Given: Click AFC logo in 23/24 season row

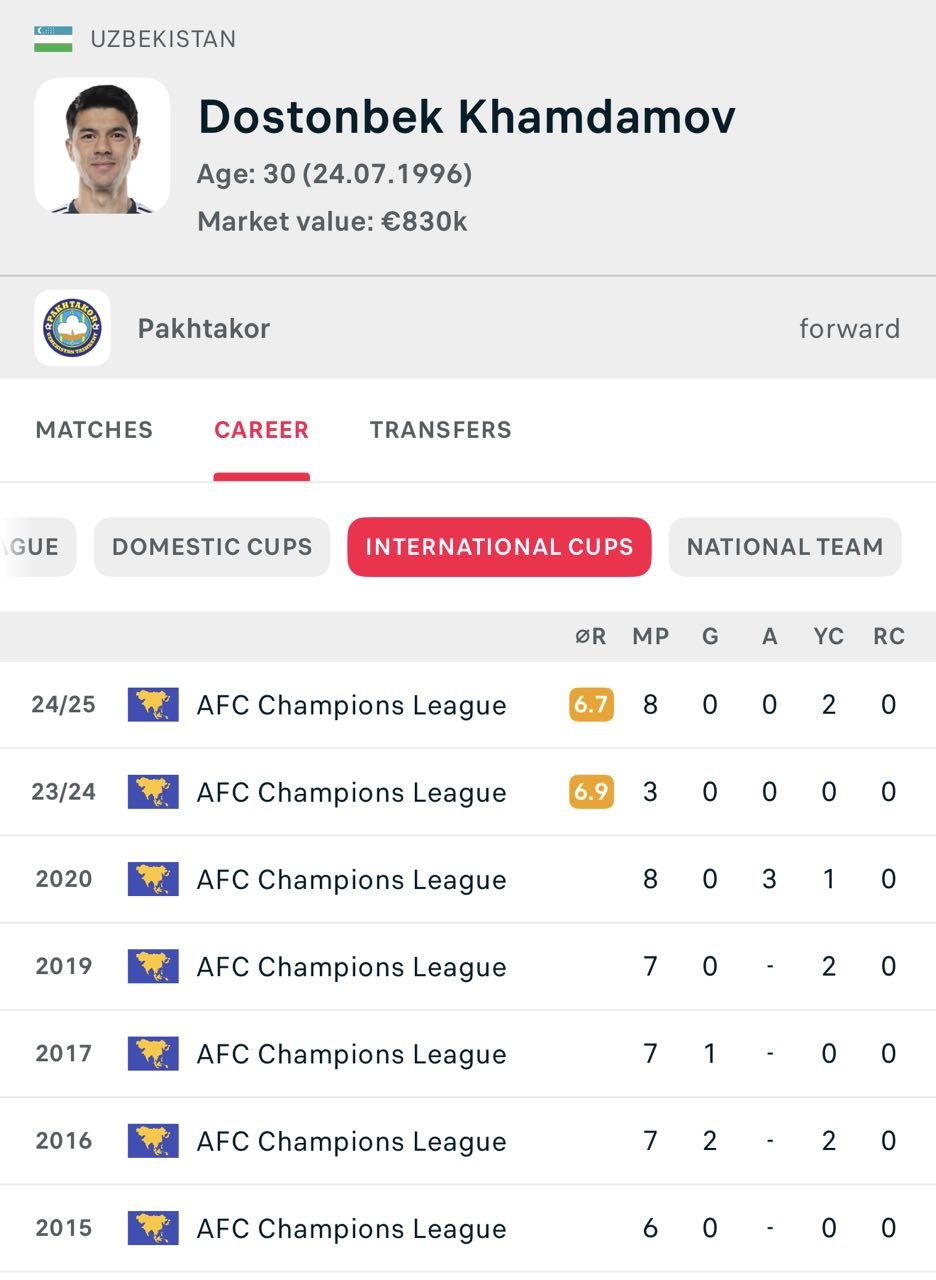Looking at the screenshot, I should click(x=153, y=792).
